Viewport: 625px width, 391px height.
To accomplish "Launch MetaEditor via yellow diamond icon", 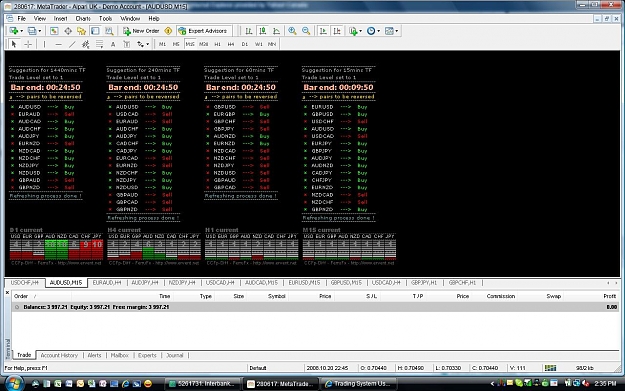I will coord(168,31).
